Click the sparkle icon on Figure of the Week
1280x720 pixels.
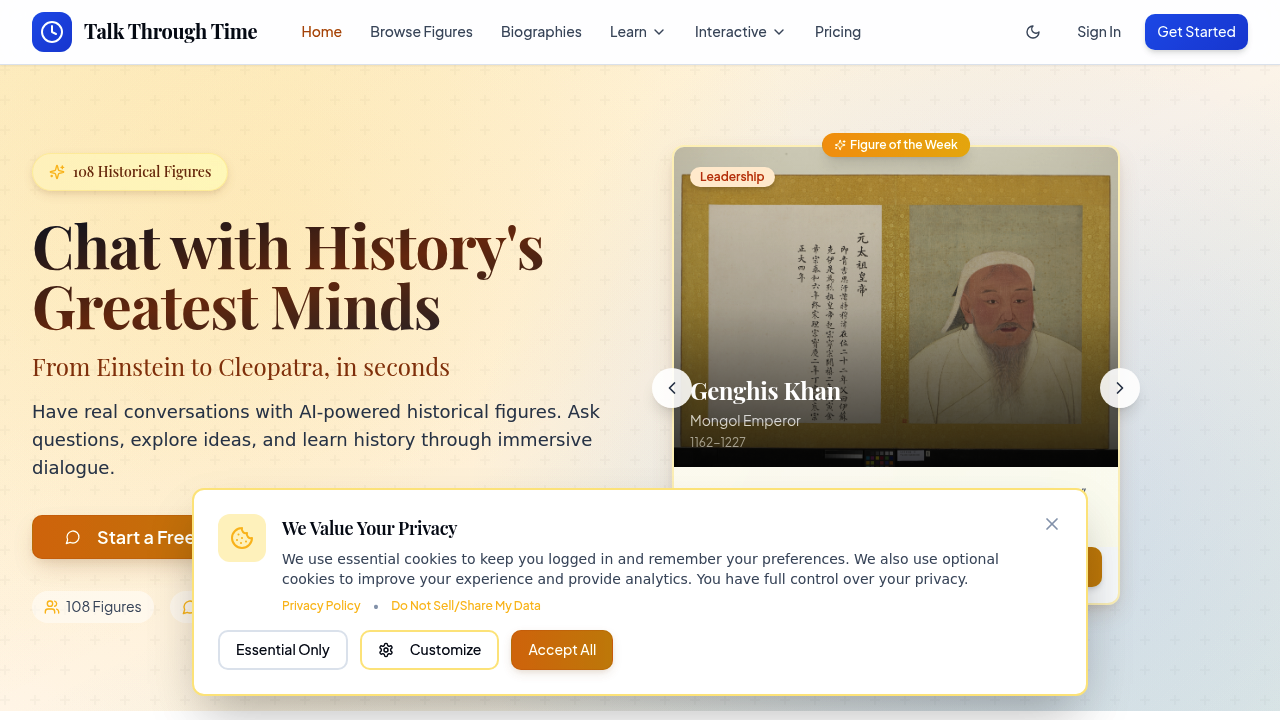pos(839,145)
